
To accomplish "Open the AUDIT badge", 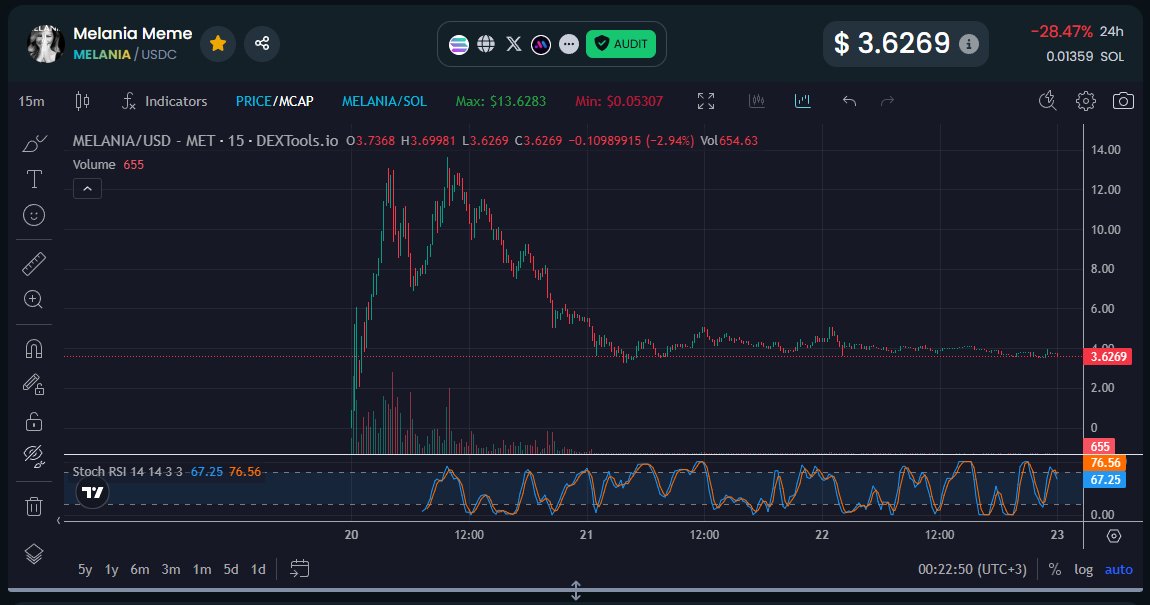I will [620, 44].
